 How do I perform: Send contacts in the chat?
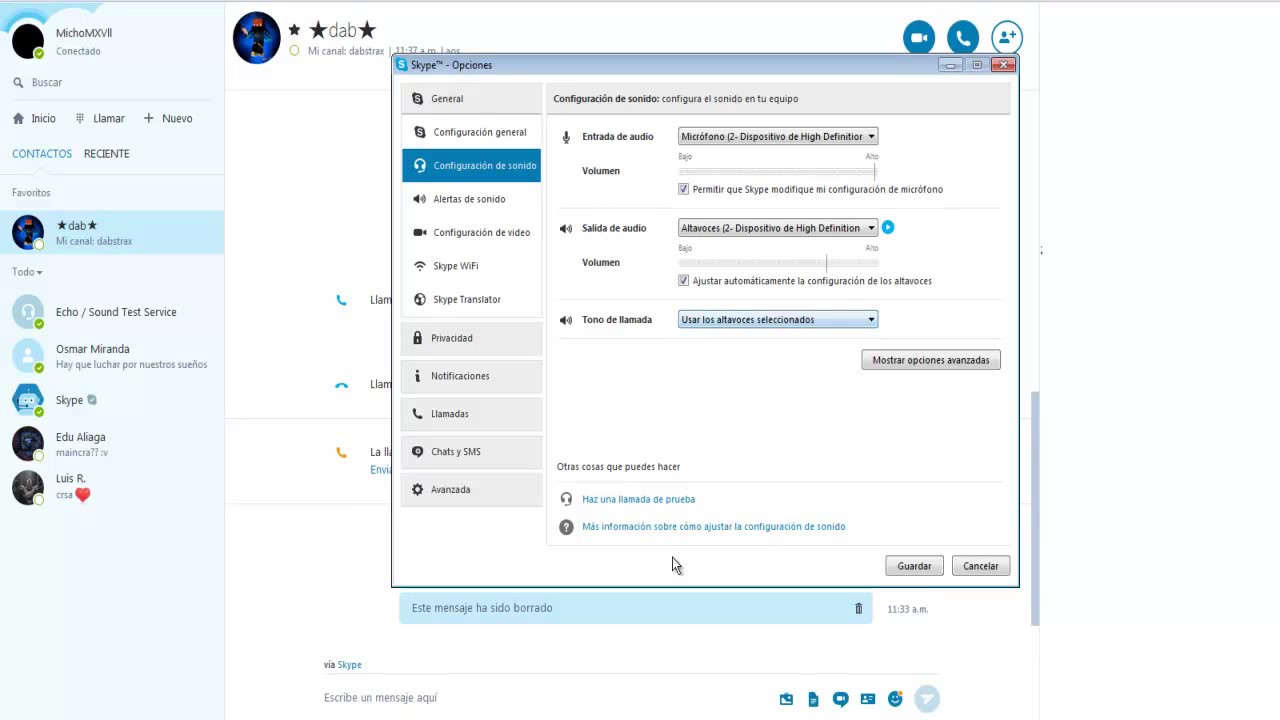[x=867, y=699]
